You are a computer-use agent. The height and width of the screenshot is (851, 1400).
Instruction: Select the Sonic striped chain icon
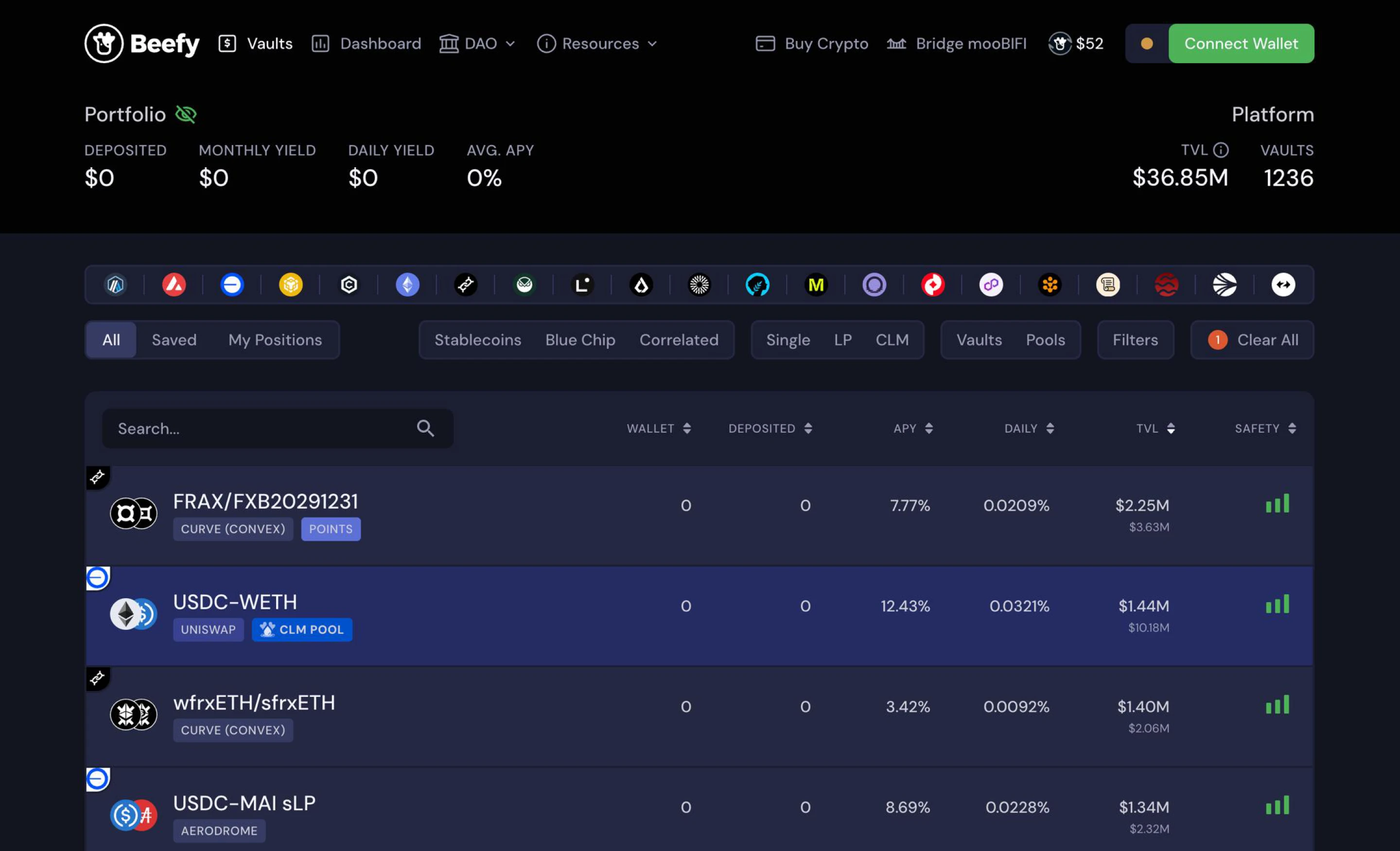[x=1225, y=284]
